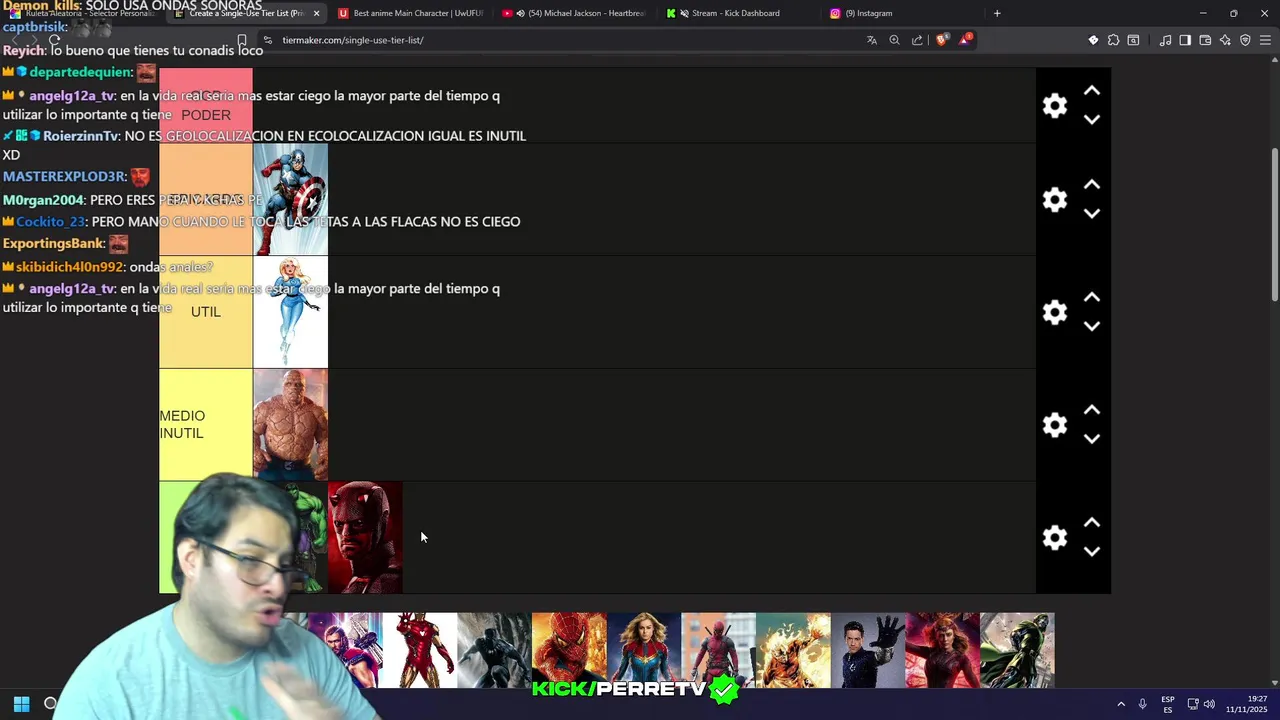1280x720 pixels.
Task: Move the PODER tier row up
Action: point(1092,91)
